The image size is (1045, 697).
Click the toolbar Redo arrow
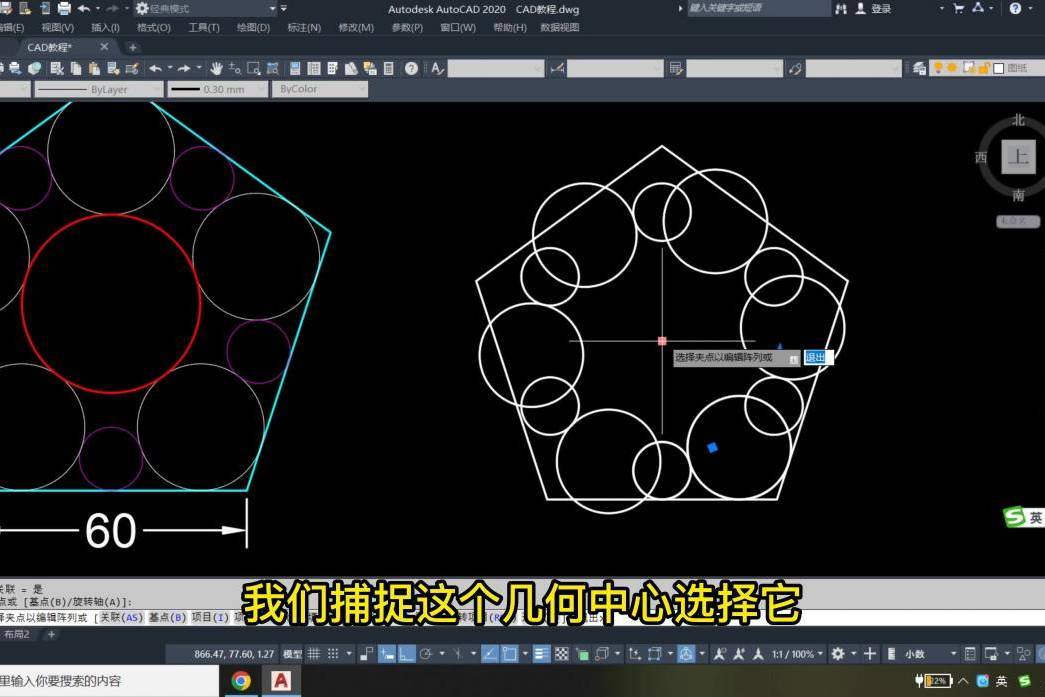(x=184, y=68)
